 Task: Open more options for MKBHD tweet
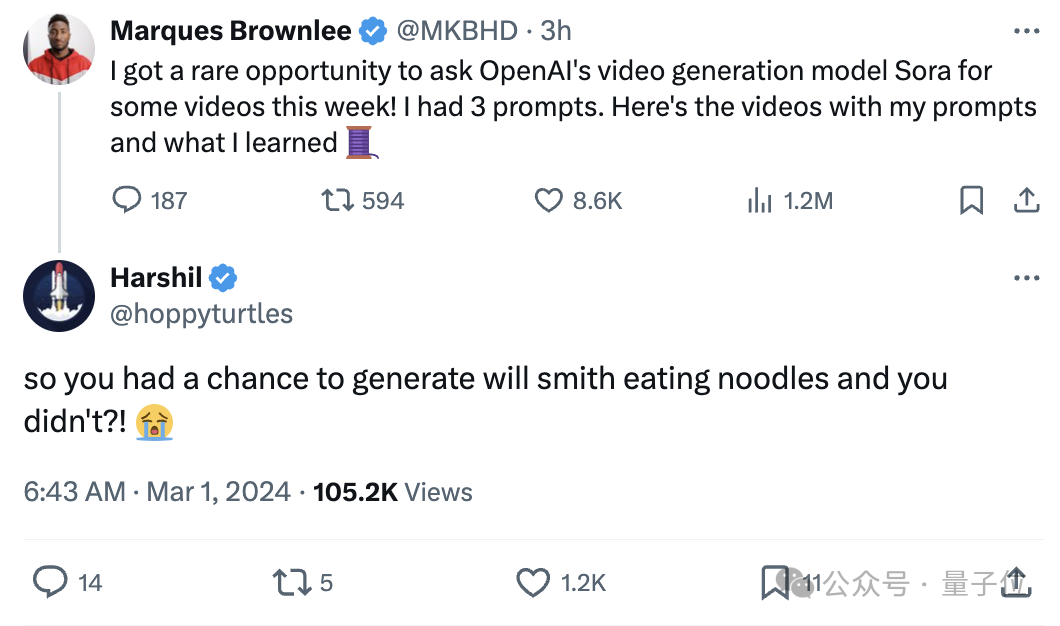point(1026,31)
